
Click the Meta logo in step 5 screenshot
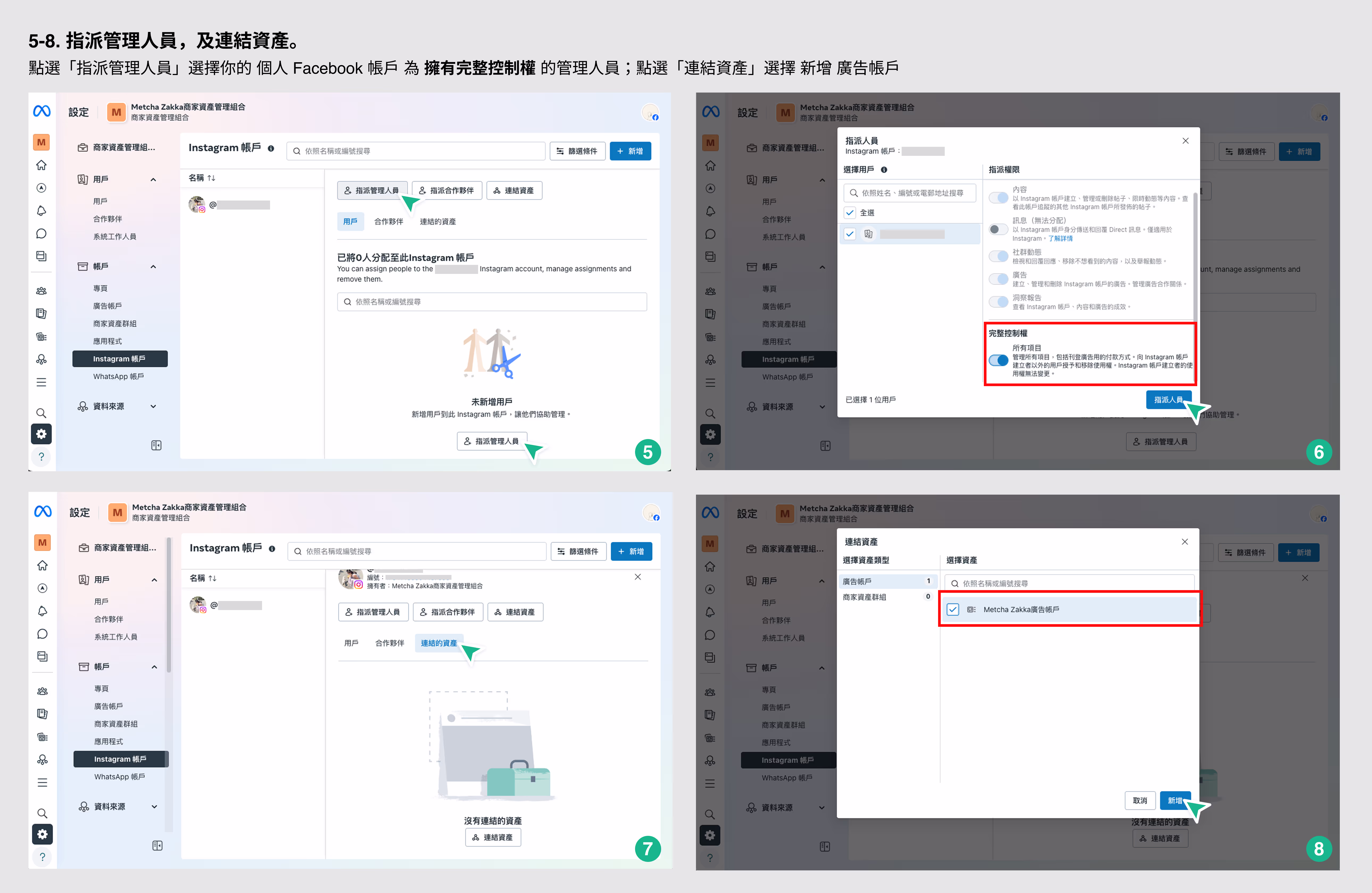(42, 111)
